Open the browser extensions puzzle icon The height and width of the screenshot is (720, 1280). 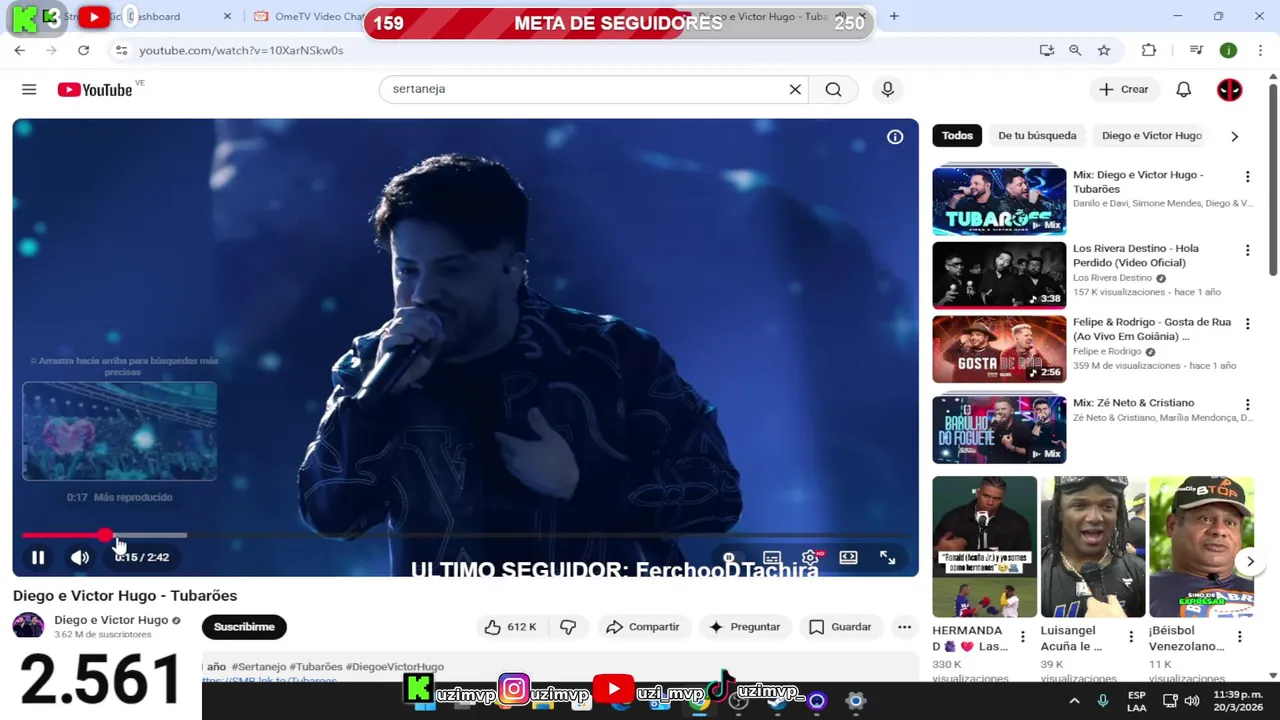pyautogui.click(x=1149, y=50)
